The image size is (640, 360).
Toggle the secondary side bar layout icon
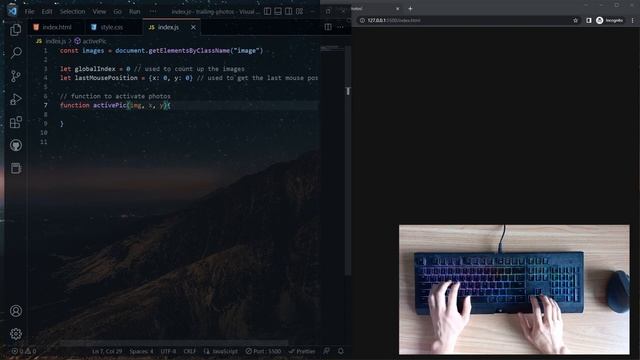(x=289, y=11)
